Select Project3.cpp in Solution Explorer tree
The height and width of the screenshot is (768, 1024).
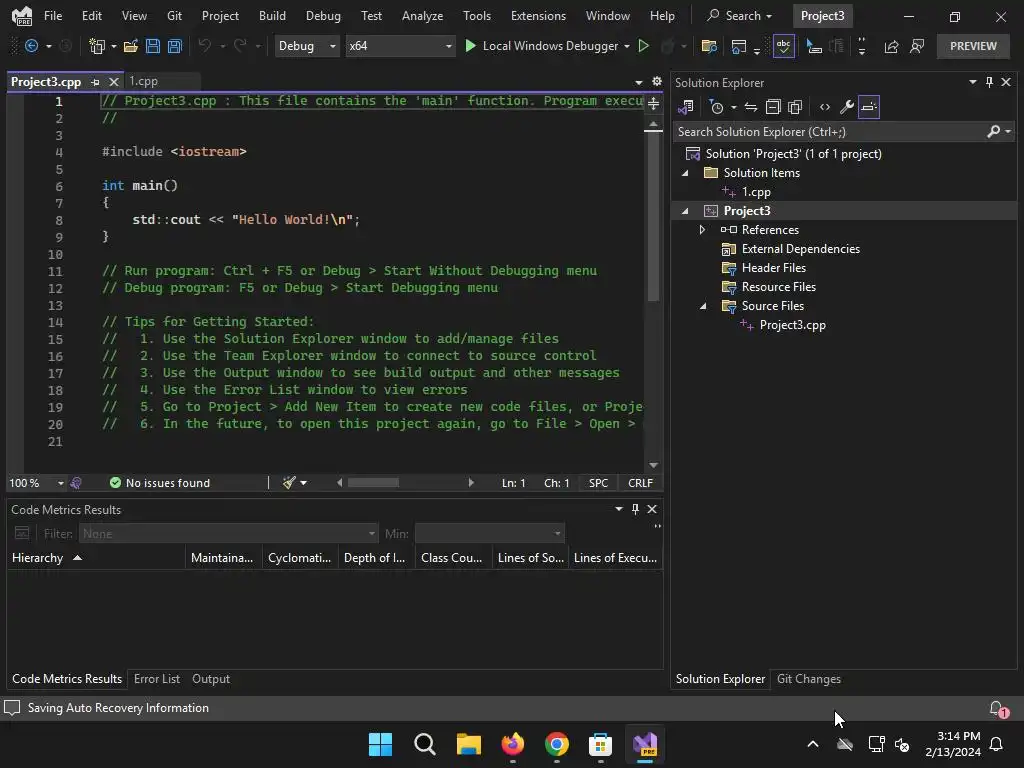point(792,325)
